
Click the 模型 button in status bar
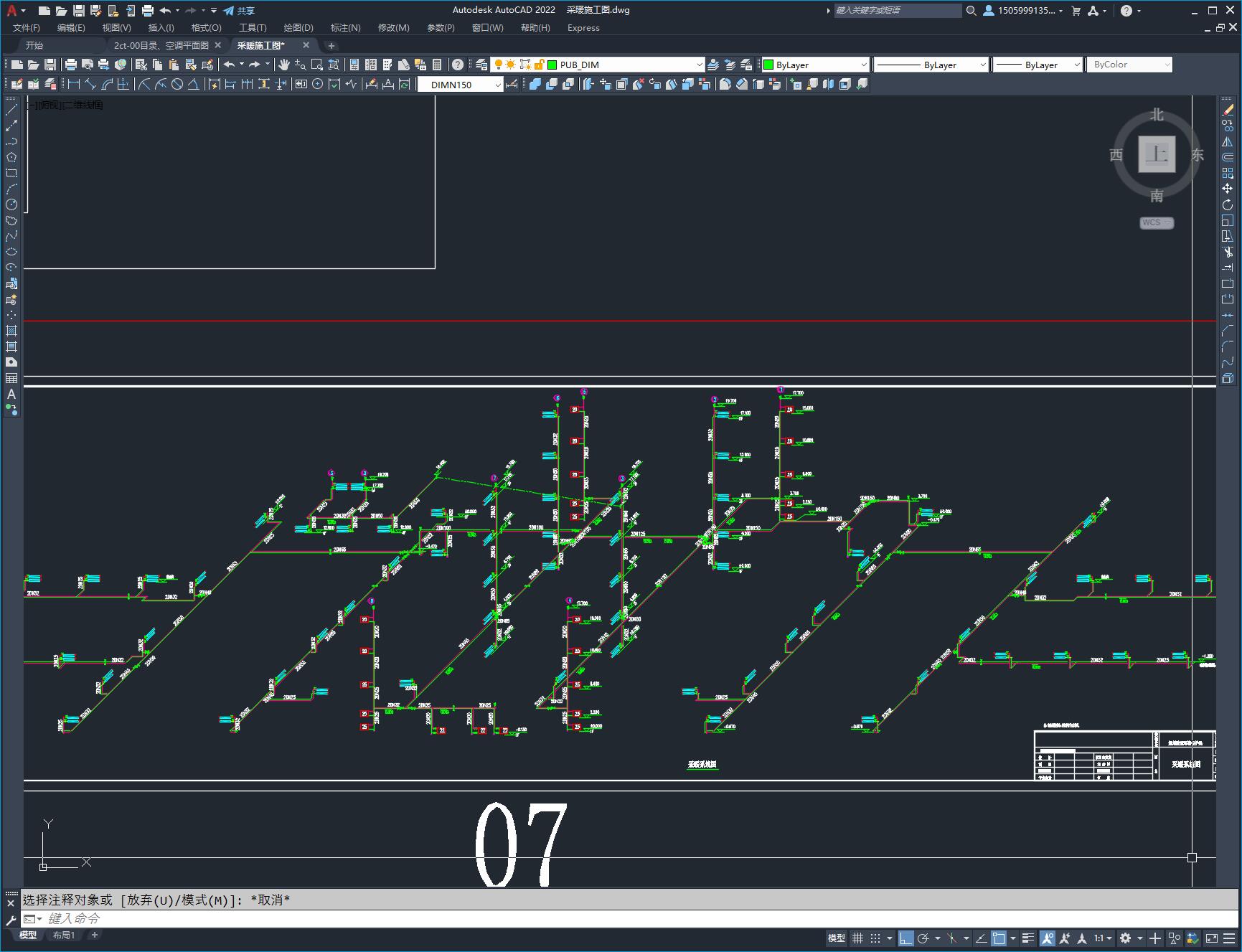click(837, 938)
